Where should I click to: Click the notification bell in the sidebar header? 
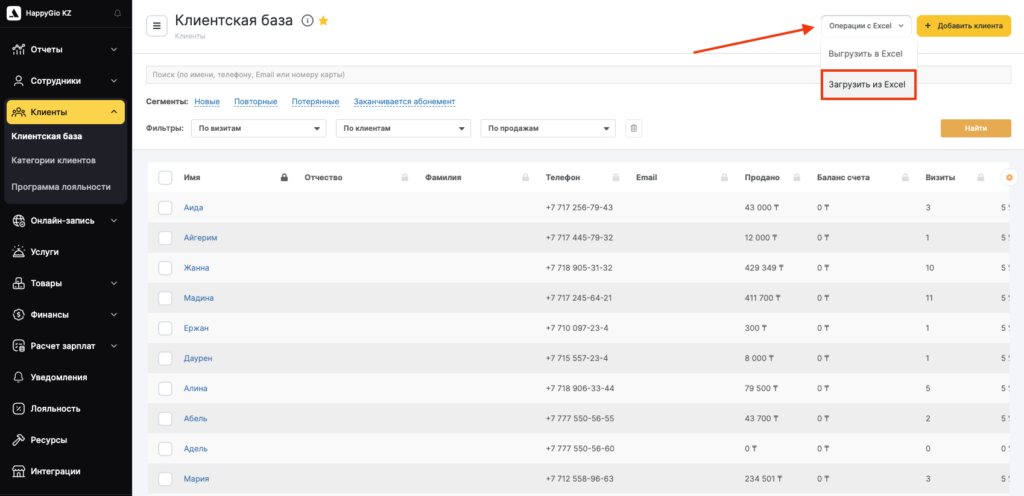tap(118, 13)
